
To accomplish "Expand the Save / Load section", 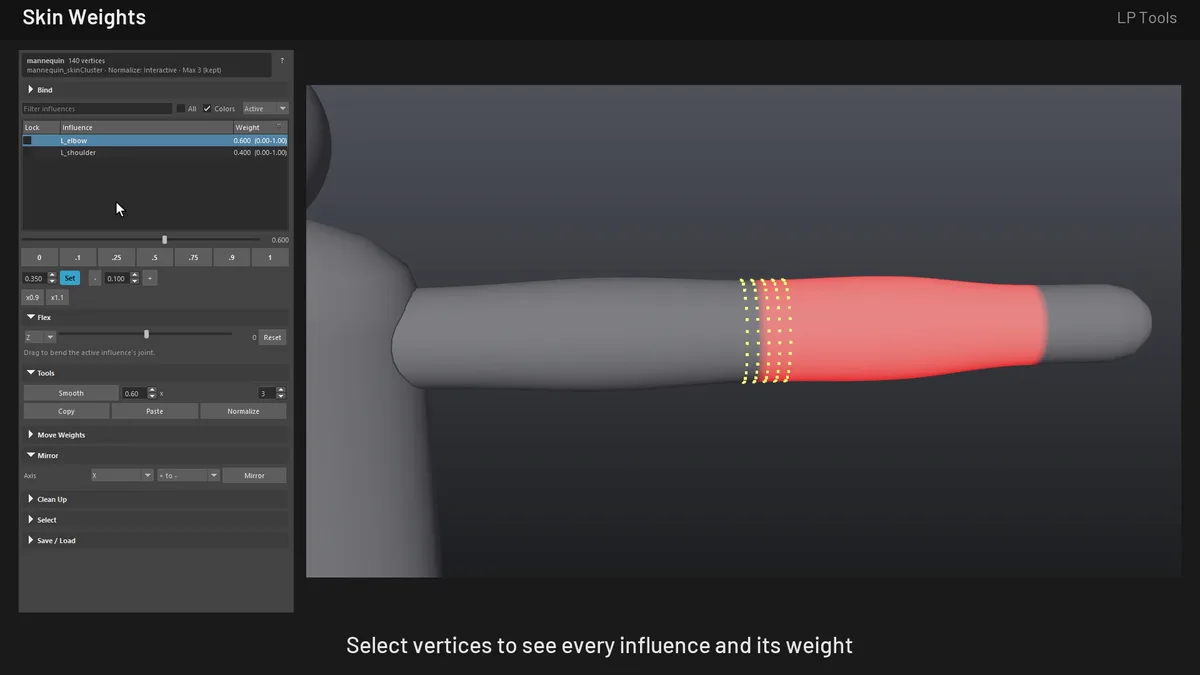I will click(x=155, y=541).
